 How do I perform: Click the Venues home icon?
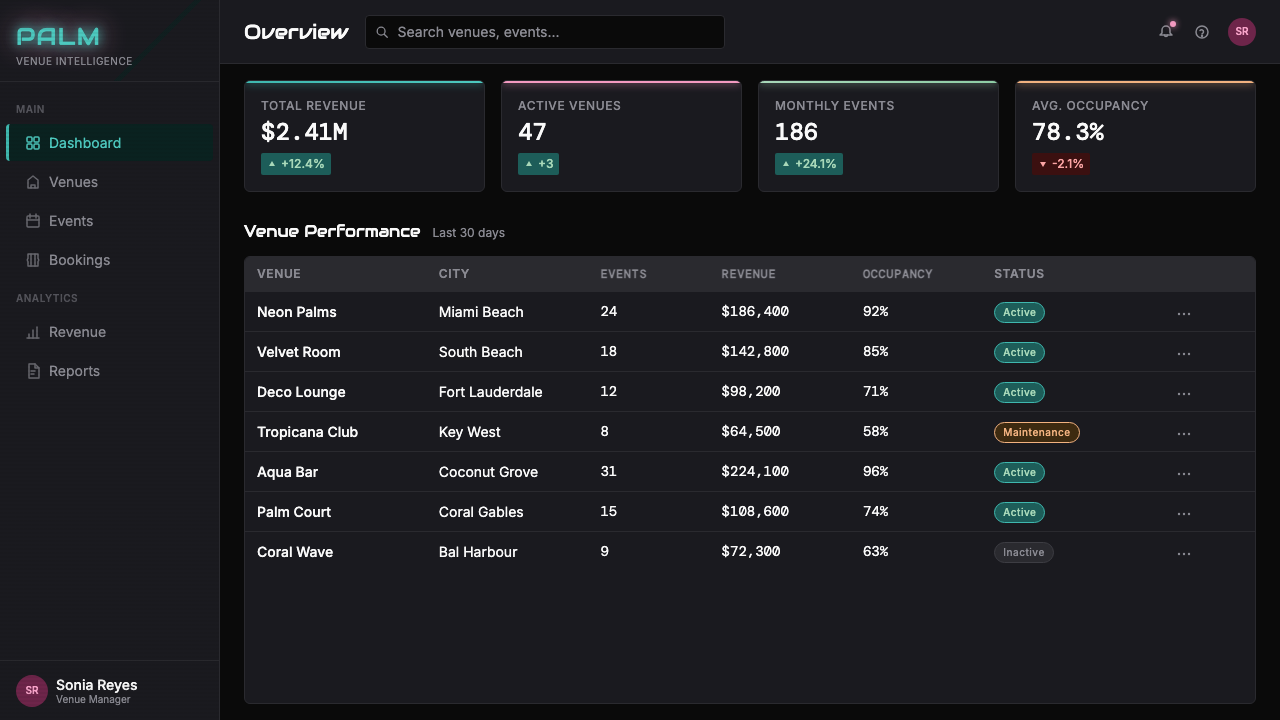click(33, 182)
